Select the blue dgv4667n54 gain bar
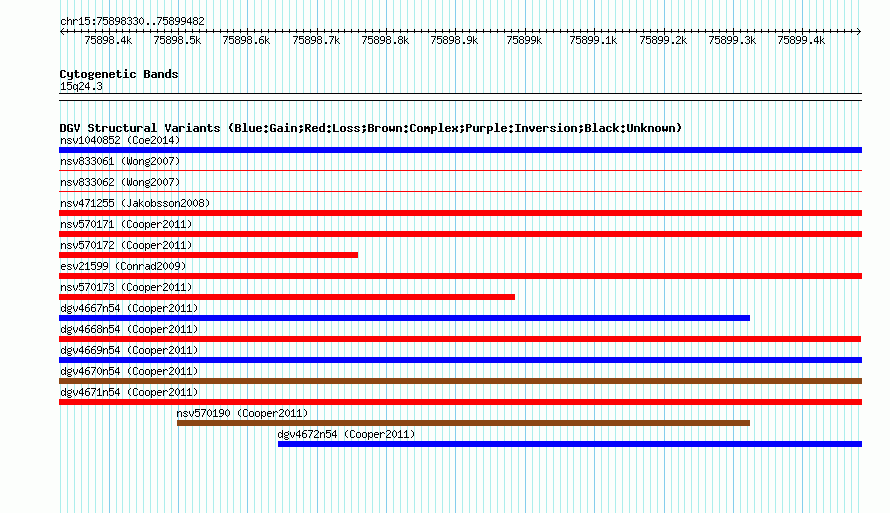890x513 pixels. 404,318
